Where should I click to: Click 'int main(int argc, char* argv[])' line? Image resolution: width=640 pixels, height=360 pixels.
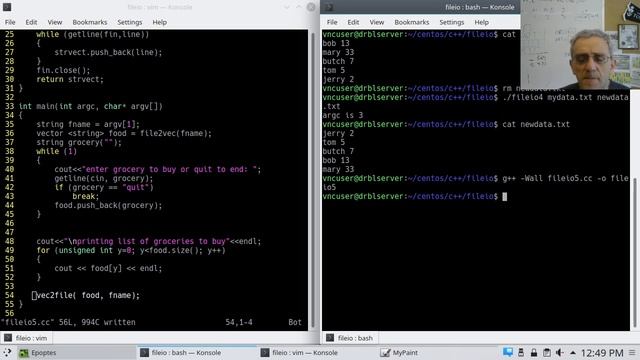91,106
